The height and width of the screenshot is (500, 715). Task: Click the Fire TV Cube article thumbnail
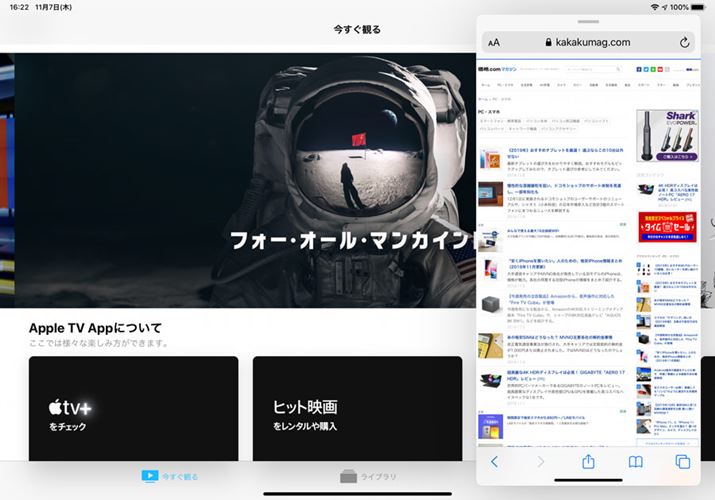[x=491, y=304]
